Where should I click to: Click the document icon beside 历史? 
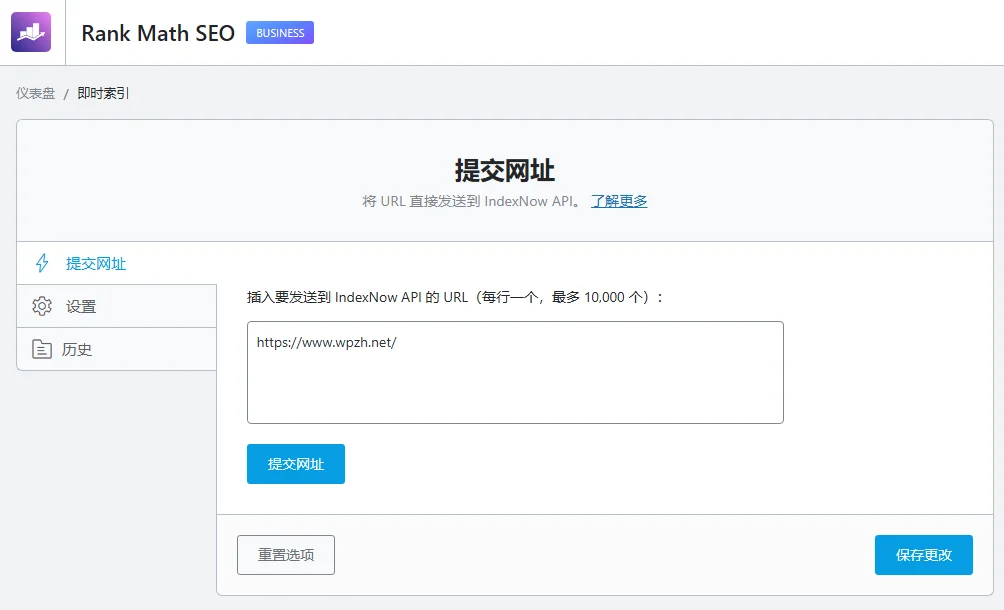click(x=41, y=349)
